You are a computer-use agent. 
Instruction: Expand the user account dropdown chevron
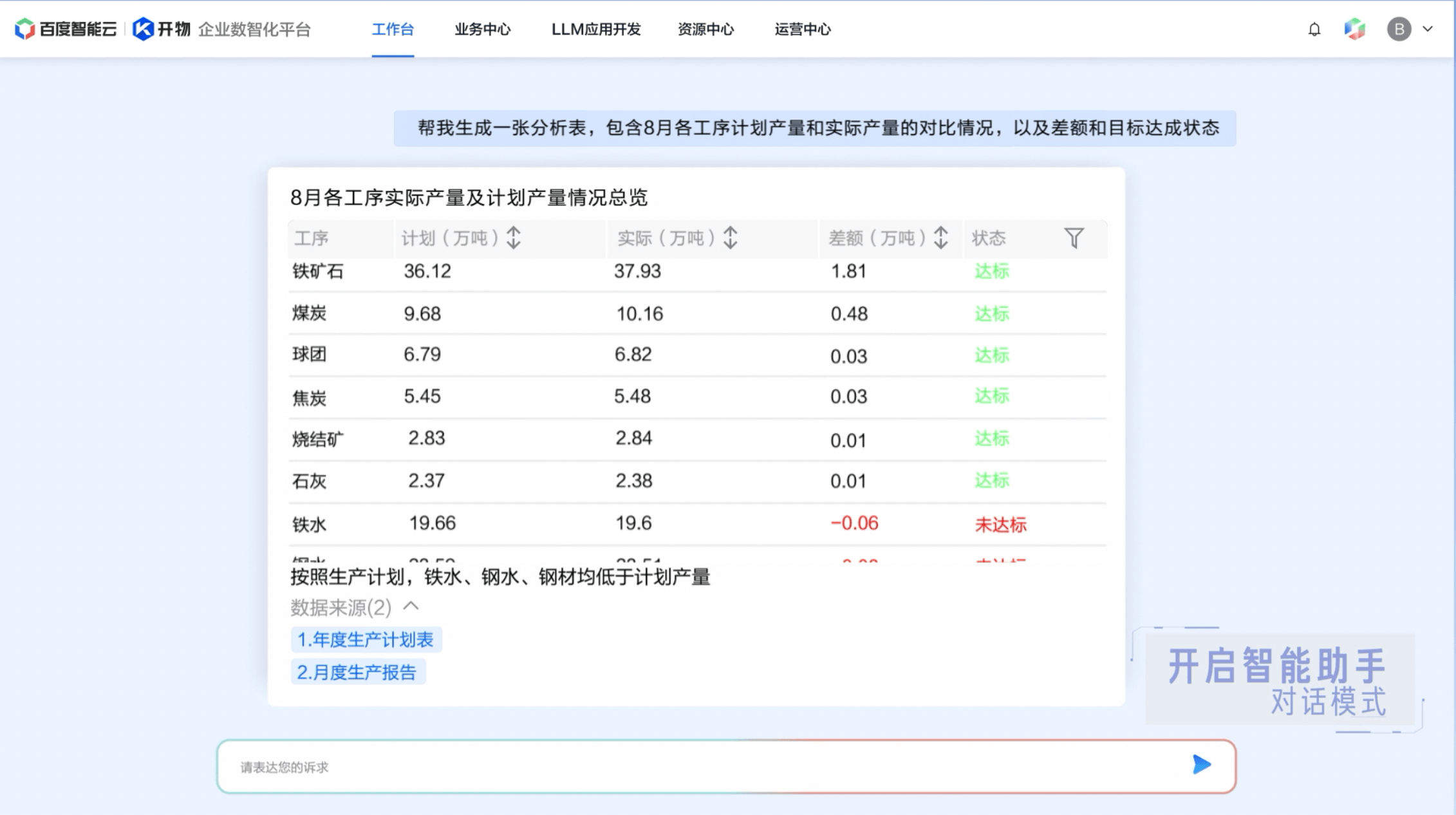click(x=1428, y=29)
